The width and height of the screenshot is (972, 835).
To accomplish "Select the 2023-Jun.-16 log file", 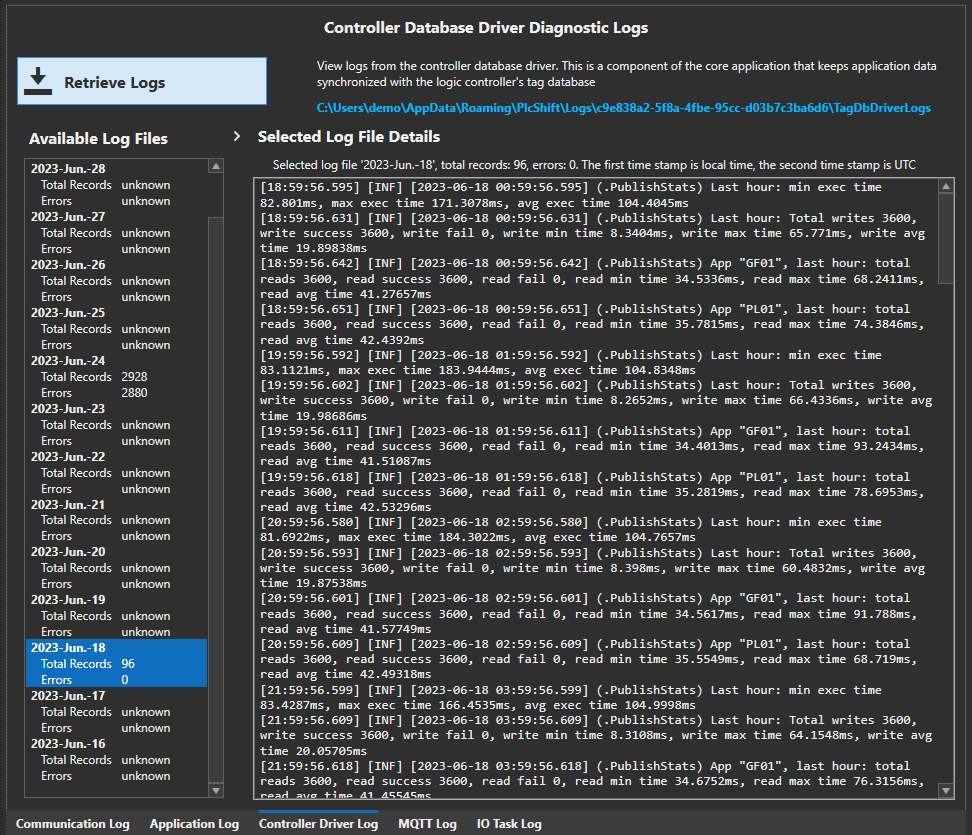I will pyautogui.click(x=117, y=759).
